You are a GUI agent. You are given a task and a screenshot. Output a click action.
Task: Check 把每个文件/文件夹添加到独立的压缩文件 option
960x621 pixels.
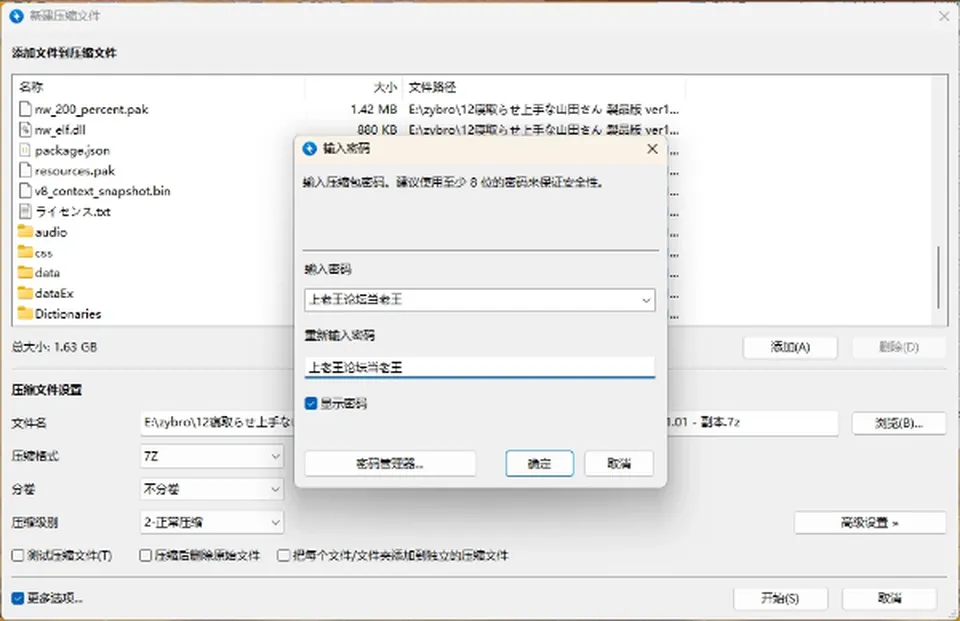pos(283,555)
